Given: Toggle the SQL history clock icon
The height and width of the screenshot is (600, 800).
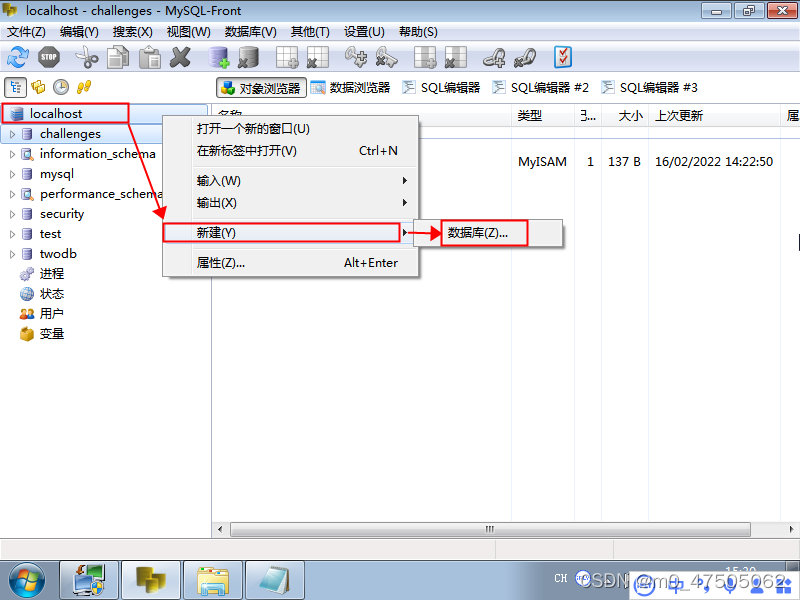Looking at the screenshot, I should click(x=61, y=87).
